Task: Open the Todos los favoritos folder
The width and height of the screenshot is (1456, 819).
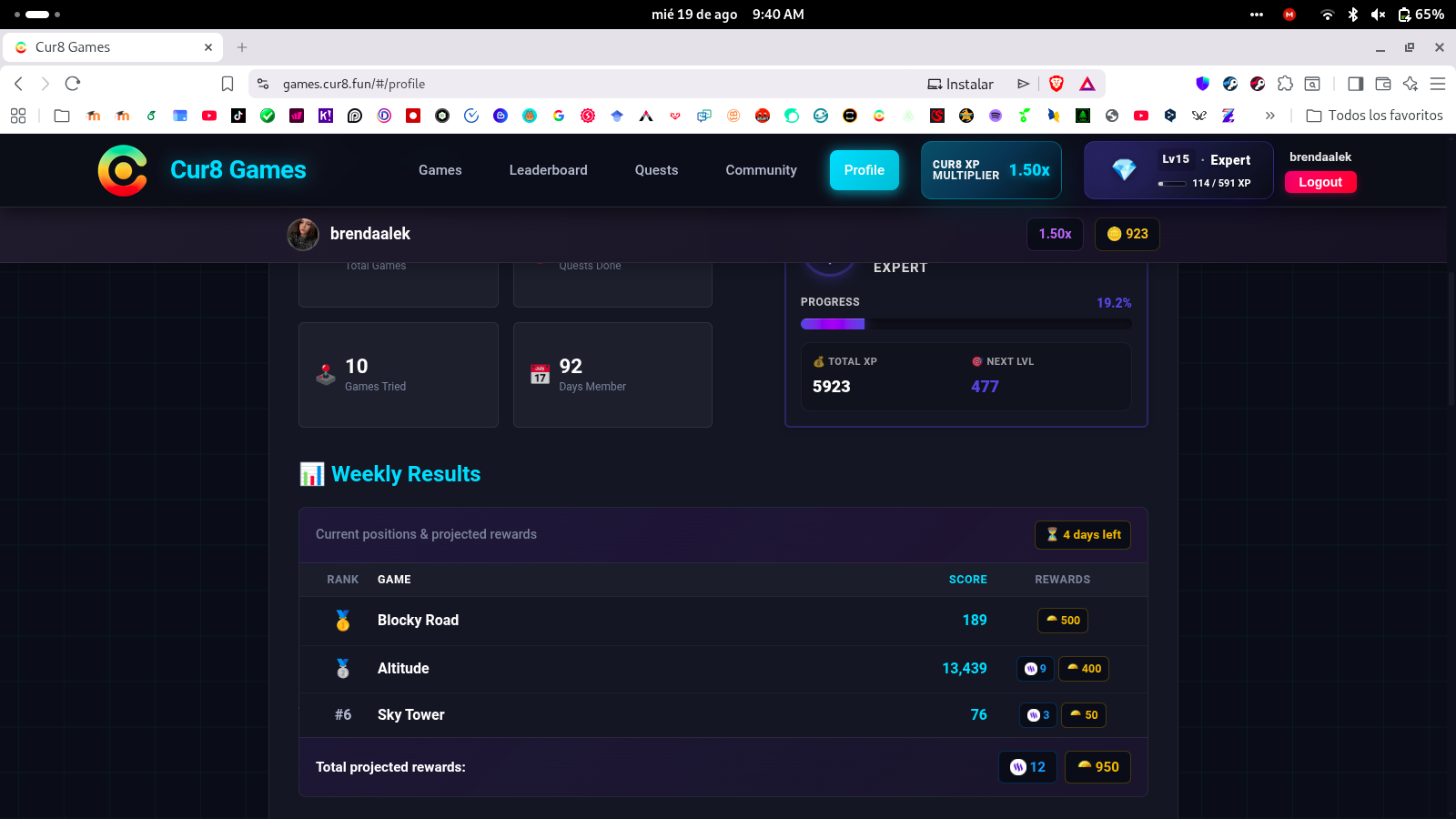Action: click(x=1375, y=116)
